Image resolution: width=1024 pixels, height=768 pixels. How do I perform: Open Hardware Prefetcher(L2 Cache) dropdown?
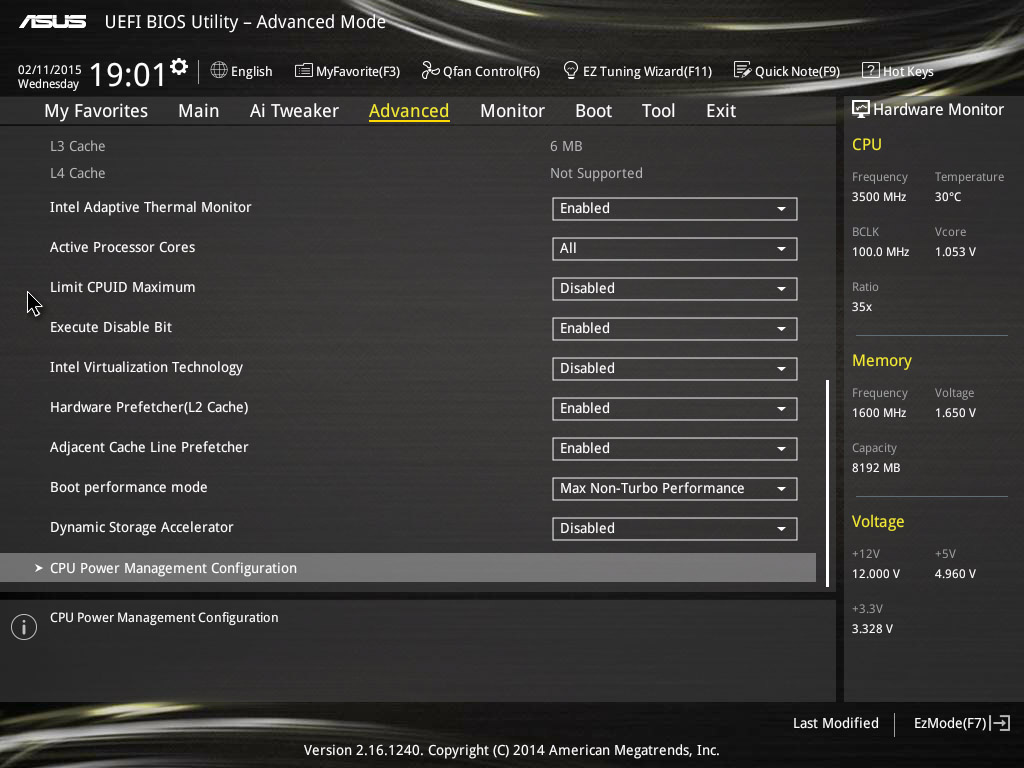[x=675, y=409]
